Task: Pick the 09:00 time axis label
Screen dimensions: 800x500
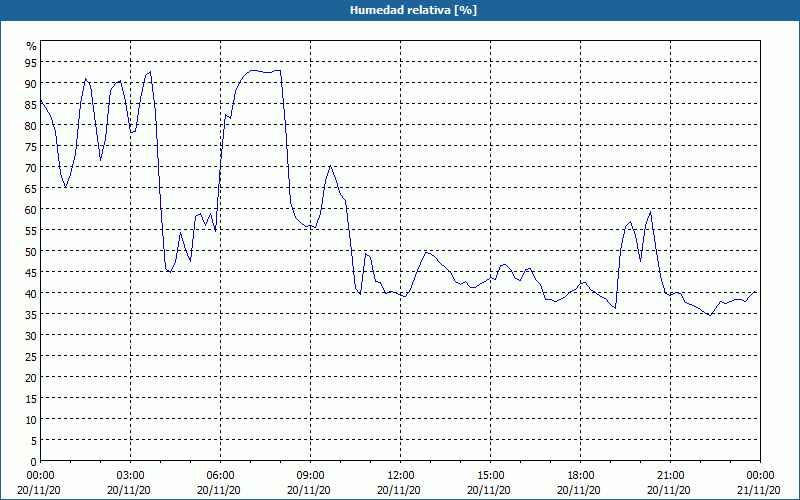Action: [x=310, y=476]
